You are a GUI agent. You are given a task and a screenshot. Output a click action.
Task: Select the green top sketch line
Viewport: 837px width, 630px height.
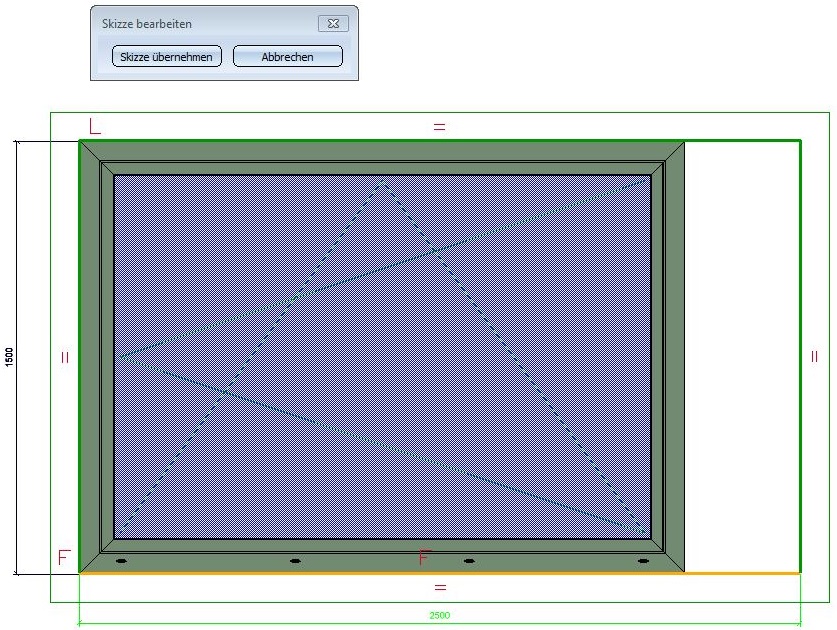point(440,141)
